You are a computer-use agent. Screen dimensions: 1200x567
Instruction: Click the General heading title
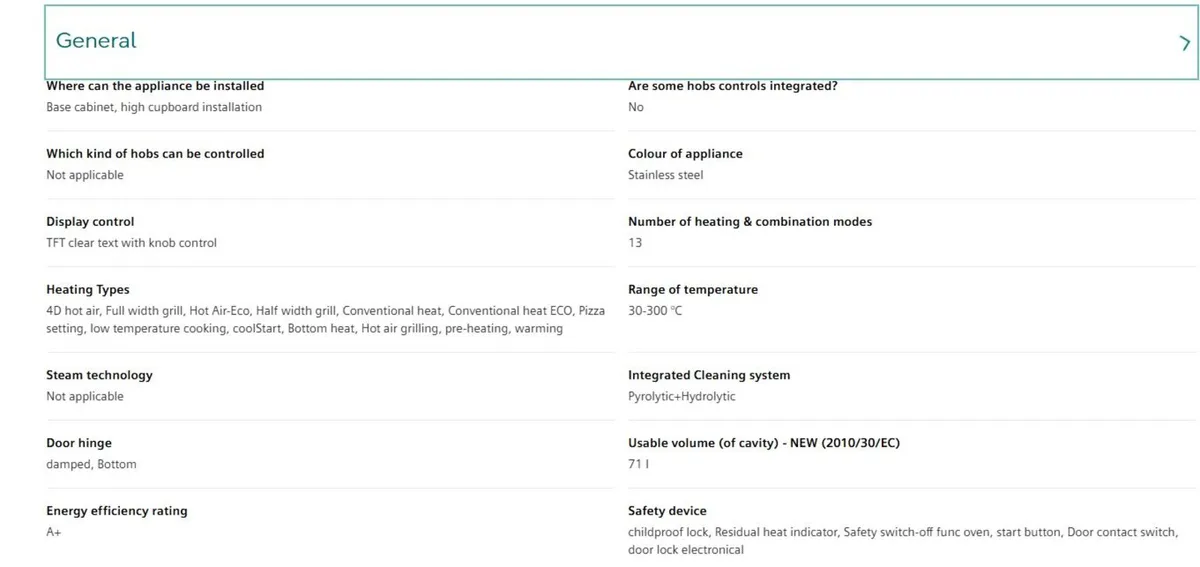[x=96, y=41]
